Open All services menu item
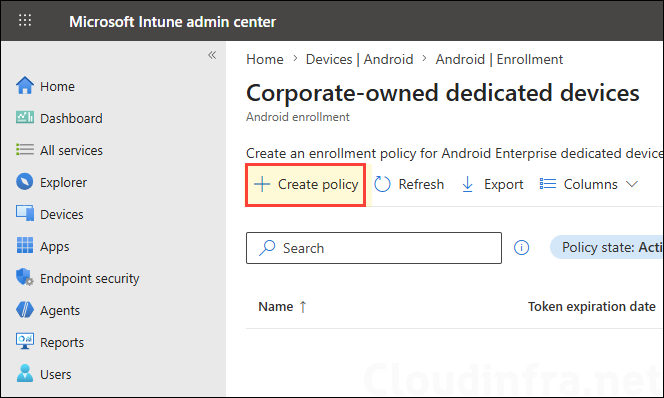664x398 pixels. coord(71,150)
